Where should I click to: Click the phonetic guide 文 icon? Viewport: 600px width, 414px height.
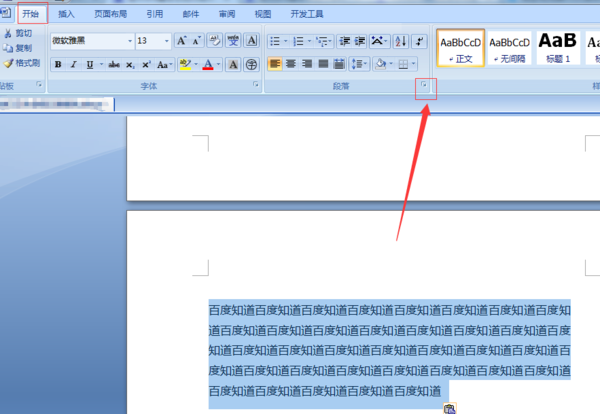pos(233,41)
